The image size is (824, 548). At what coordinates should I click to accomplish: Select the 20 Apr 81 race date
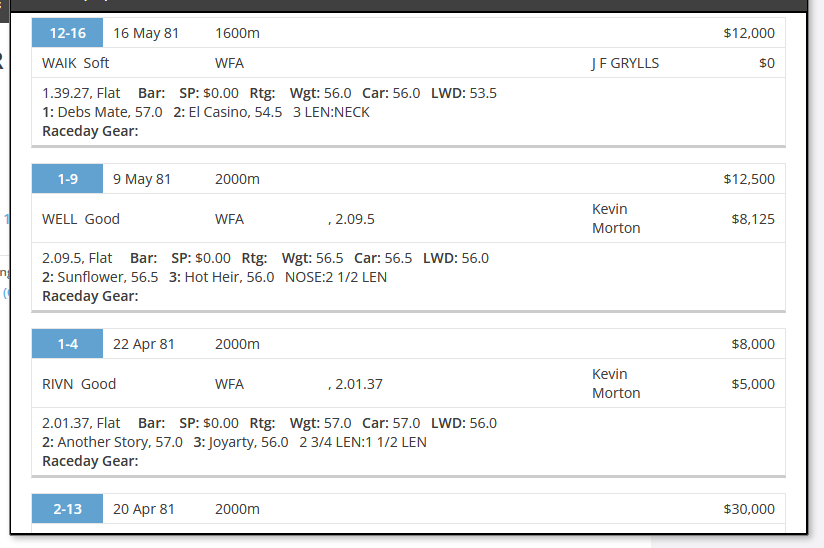(143, 509)
